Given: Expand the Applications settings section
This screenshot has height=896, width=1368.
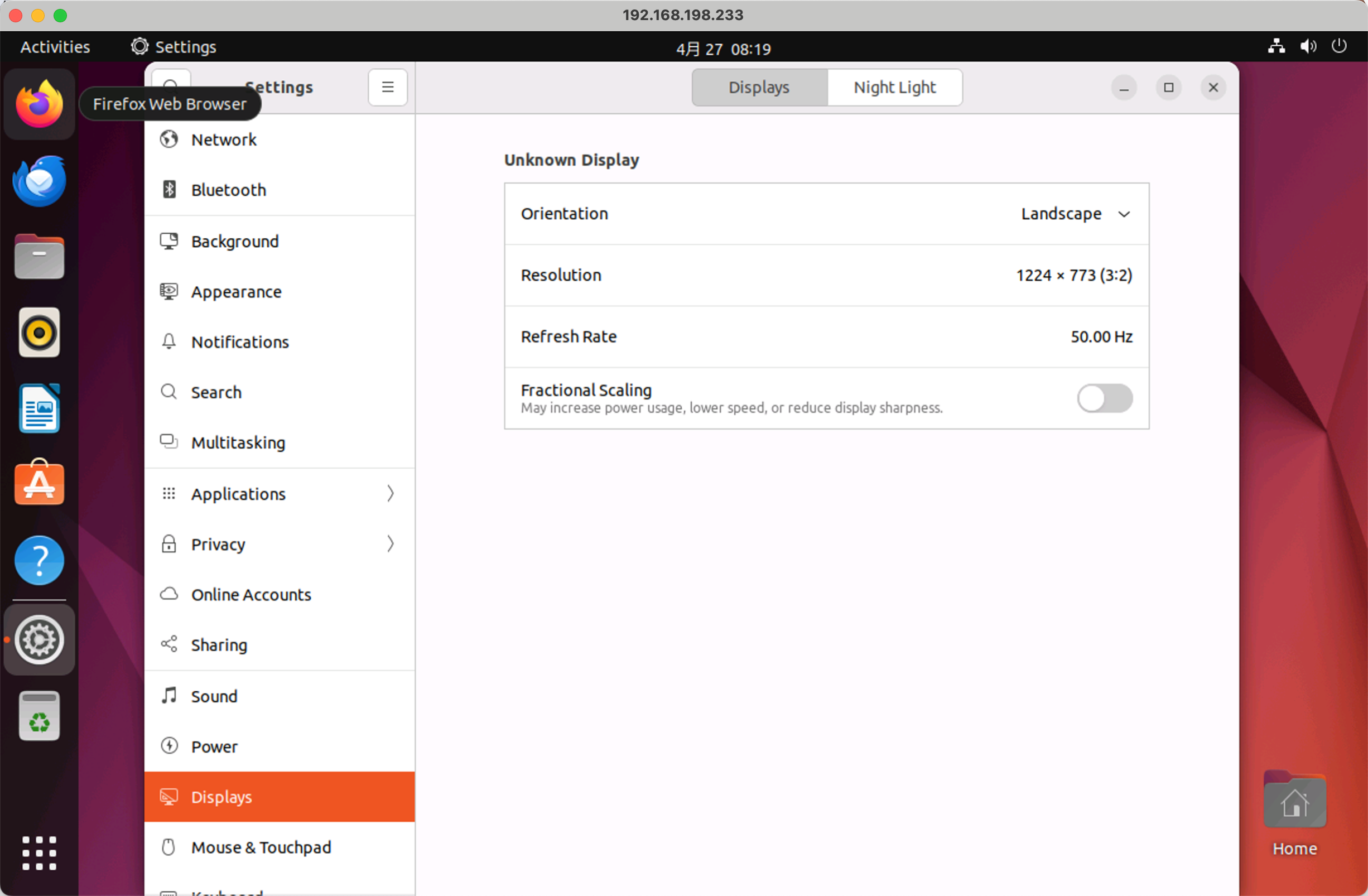Looking at the screenshot, I should tap(280, 494).
